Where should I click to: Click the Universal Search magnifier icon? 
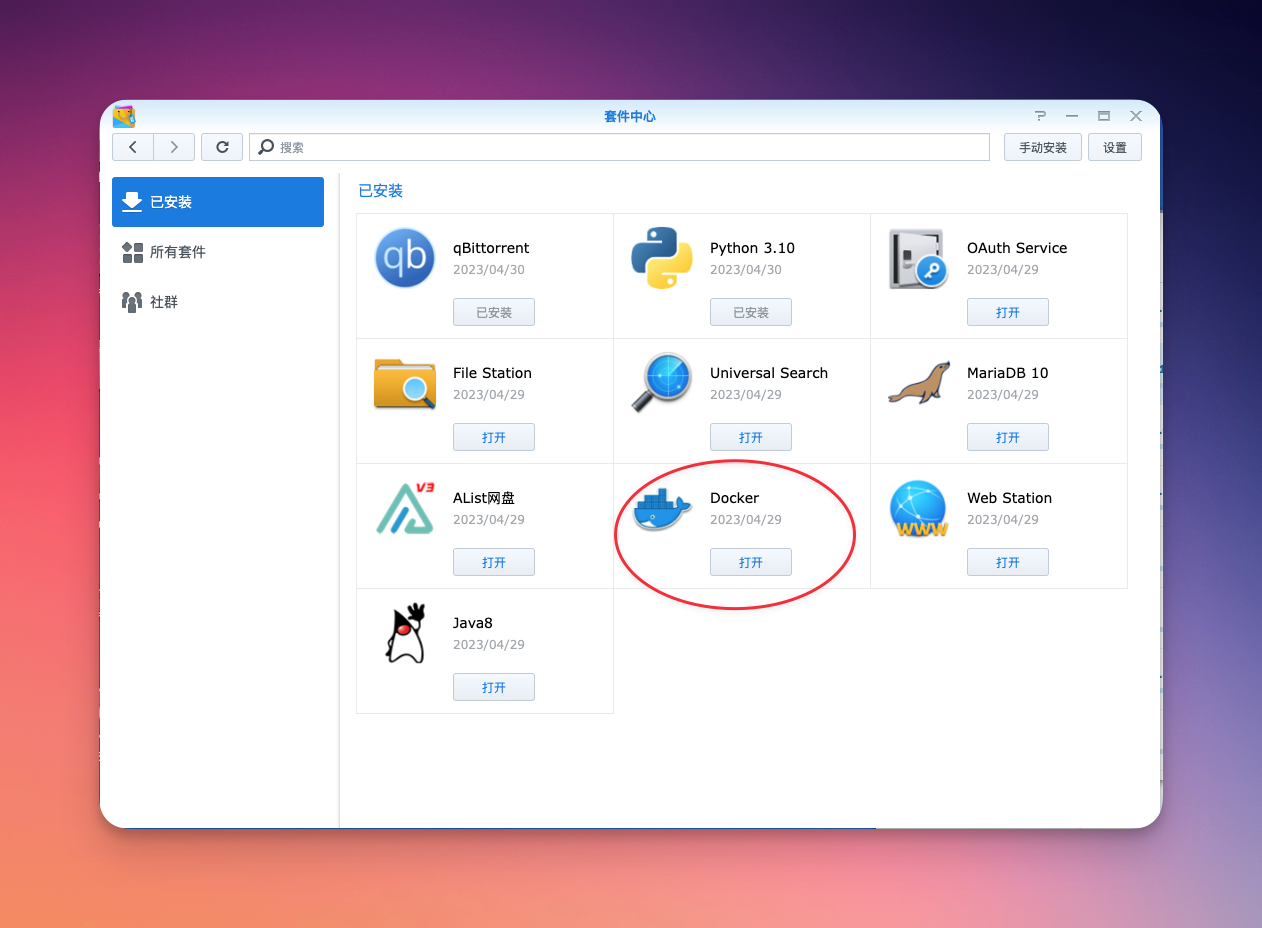click(x=662, y=382)
